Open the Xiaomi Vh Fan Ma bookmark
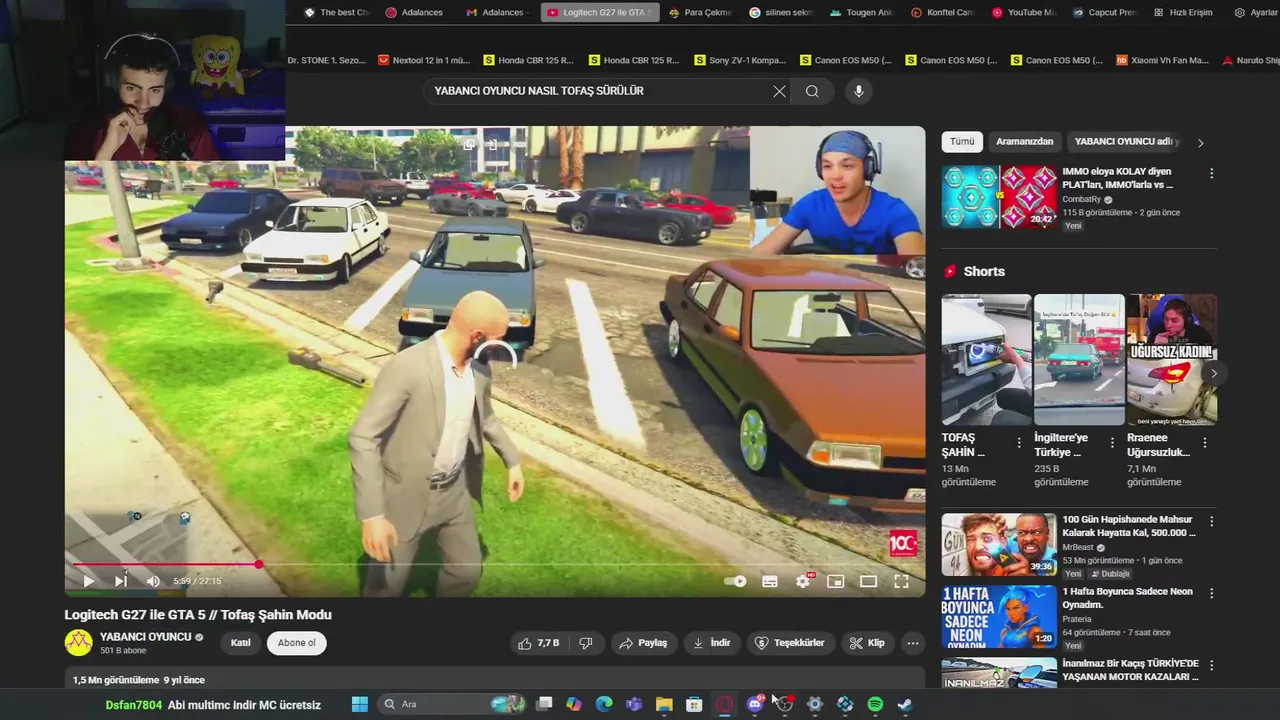Viewport: 1280px width, 720px height. (1163, 60)
